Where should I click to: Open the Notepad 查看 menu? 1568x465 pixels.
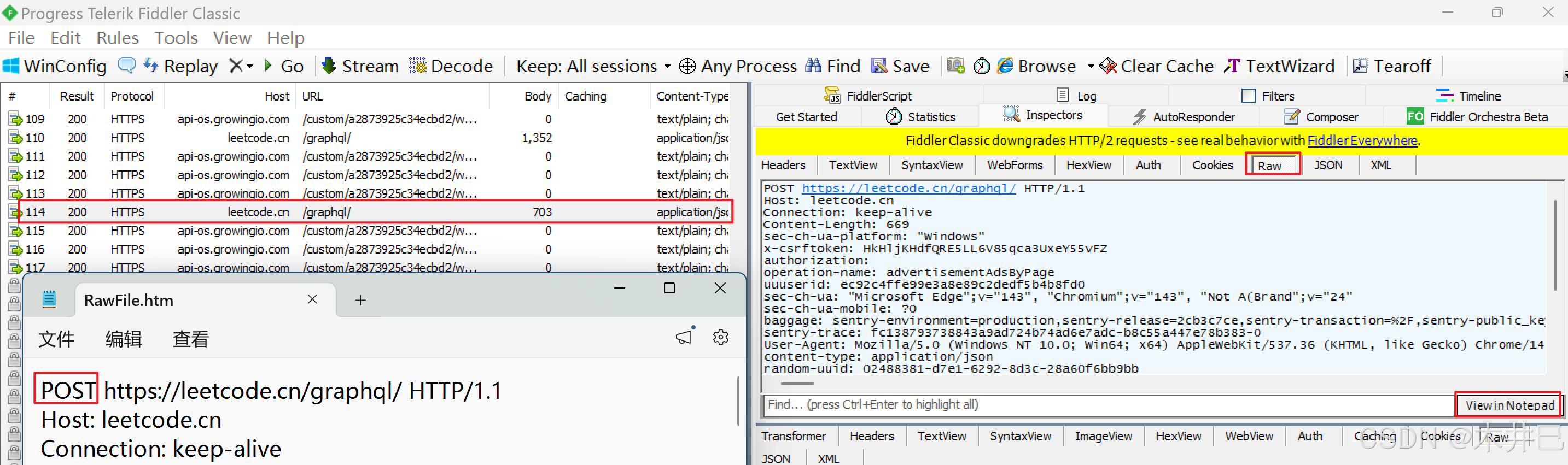point(190,338)
